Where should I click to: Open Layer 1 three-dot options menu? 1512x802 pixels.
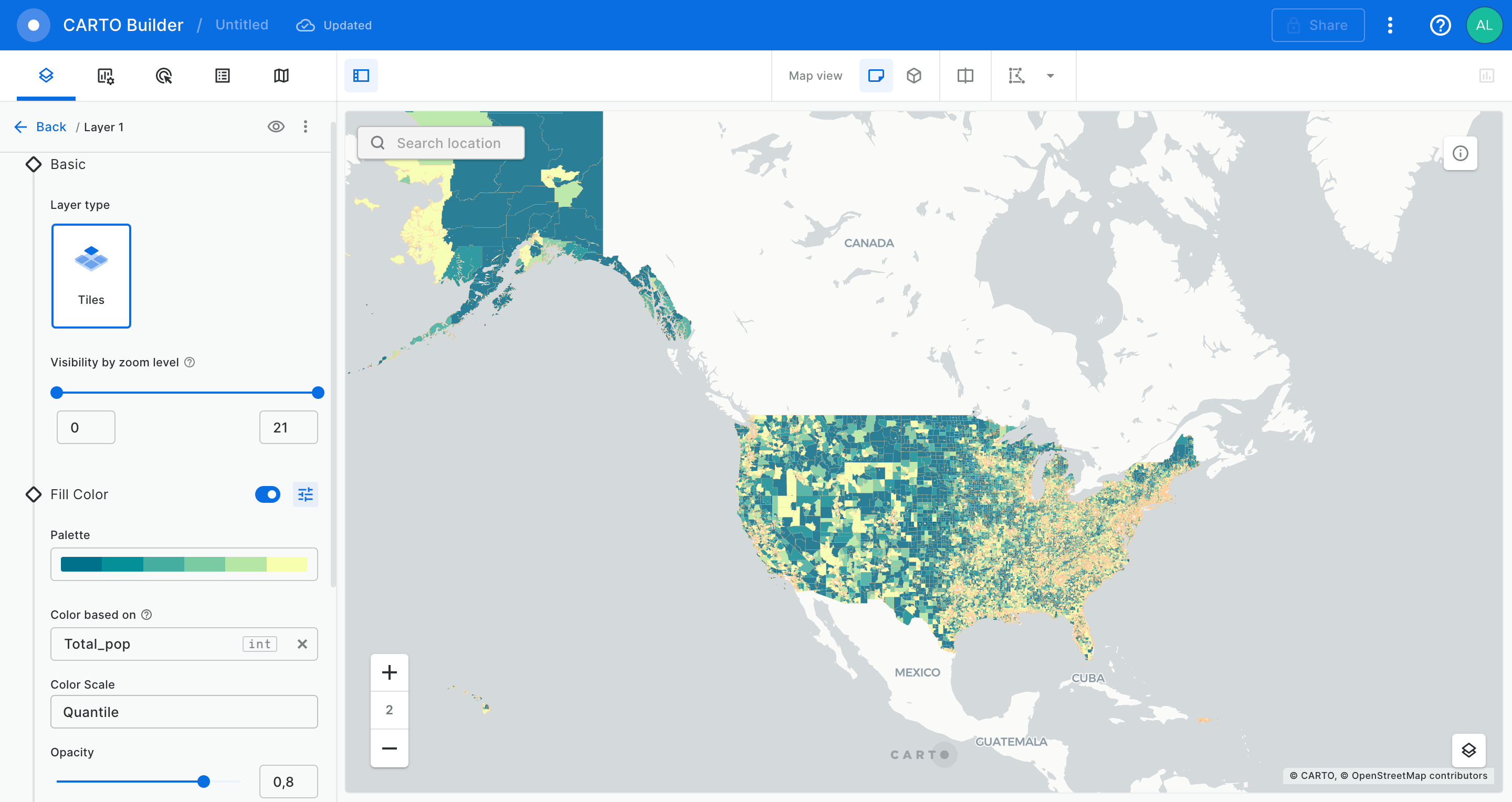click(305, 126)
